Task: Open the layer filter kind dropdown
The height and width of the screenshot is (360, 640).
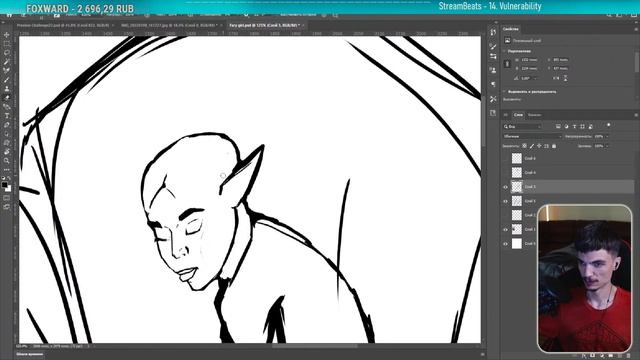Action: 522,127
